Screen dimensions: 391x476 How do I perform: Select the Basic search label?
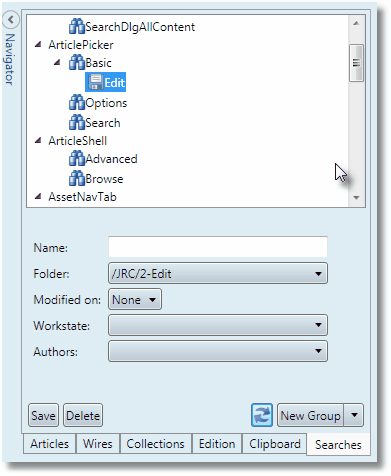point(98,63)
